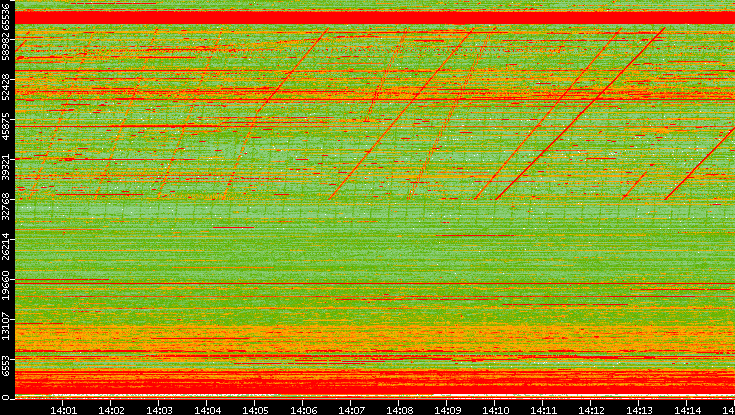Image resolution: width=735 pixels, height=415 pixels.
Task: Click the 14:01 time axis label
Action: (x=63, y=410)
